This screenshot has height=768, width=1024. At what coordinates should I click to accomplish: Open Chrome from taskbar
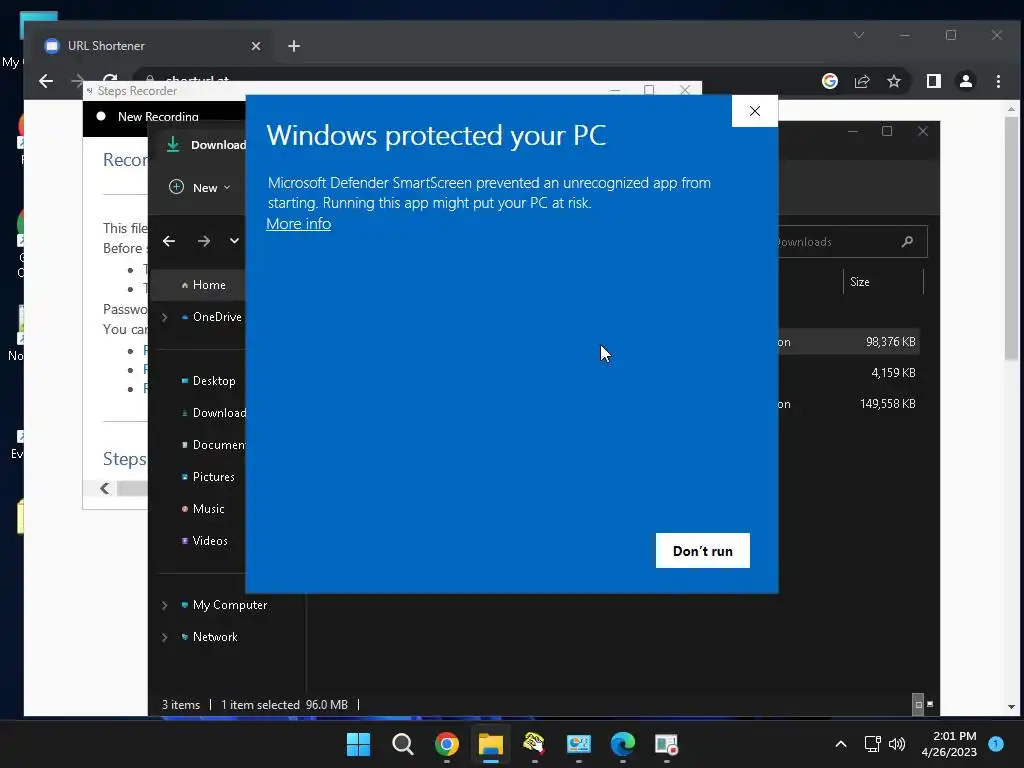447,744
